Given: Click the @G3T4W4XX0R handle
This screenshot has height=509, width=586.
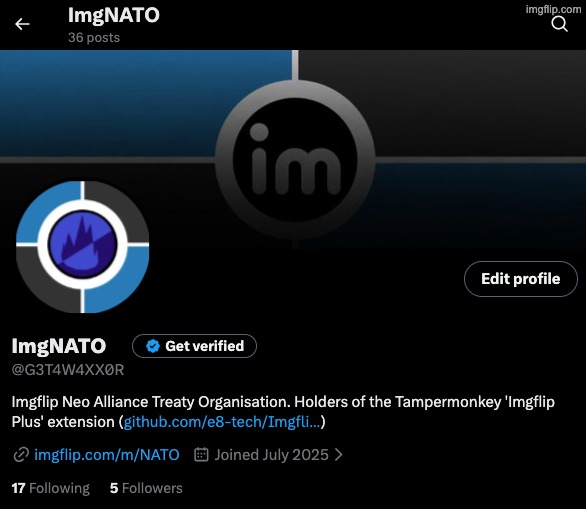Looking at the screenshot, I should [x=68, y=370].
